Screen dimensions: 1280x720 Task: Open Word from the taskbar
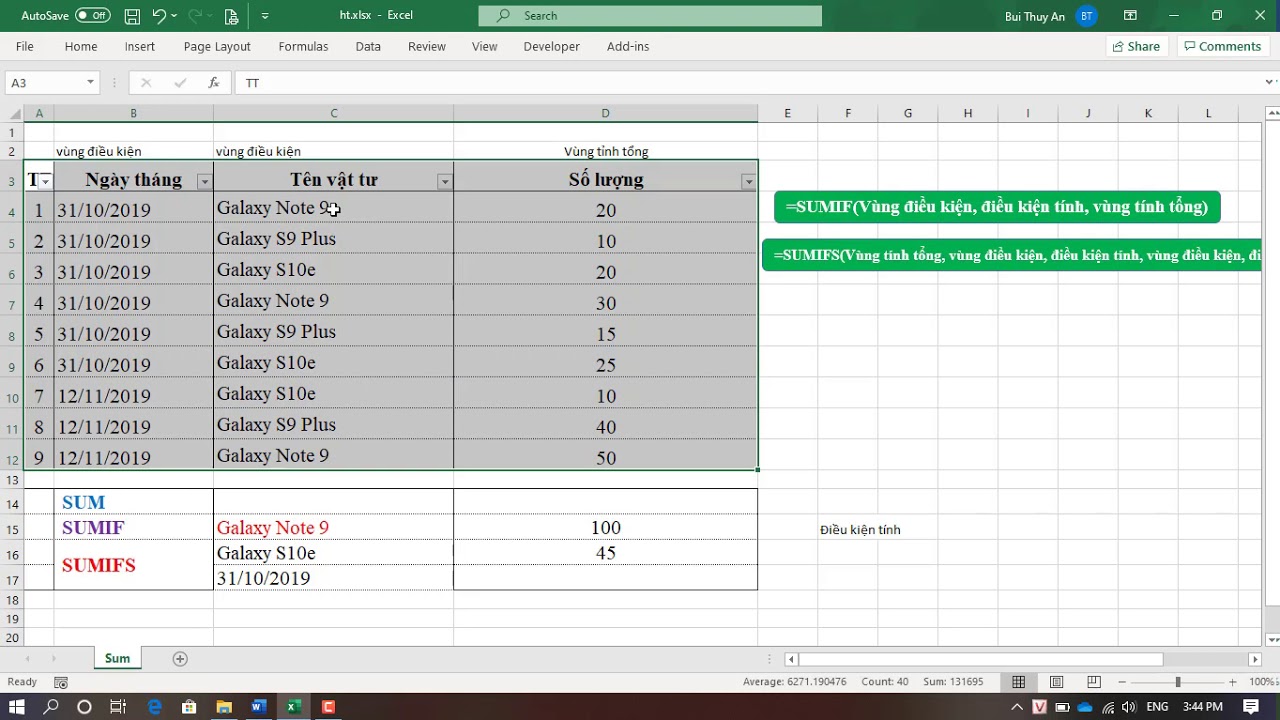click(258, 707)
